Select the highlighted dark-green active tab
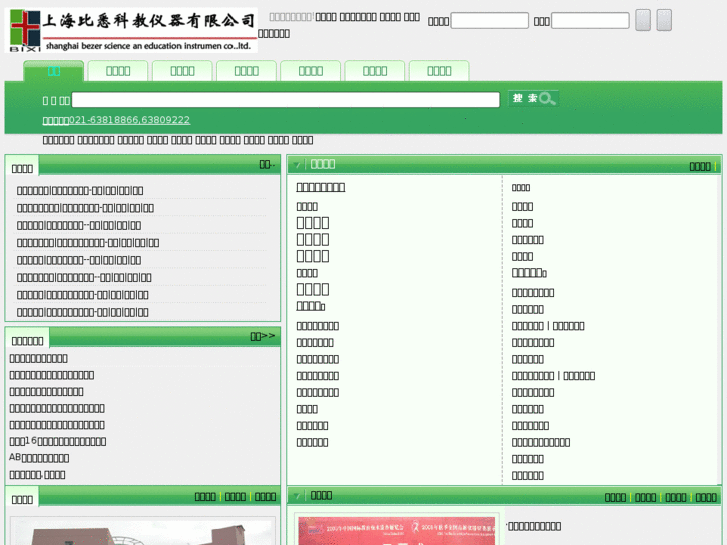727x545 pixels. 54,71
